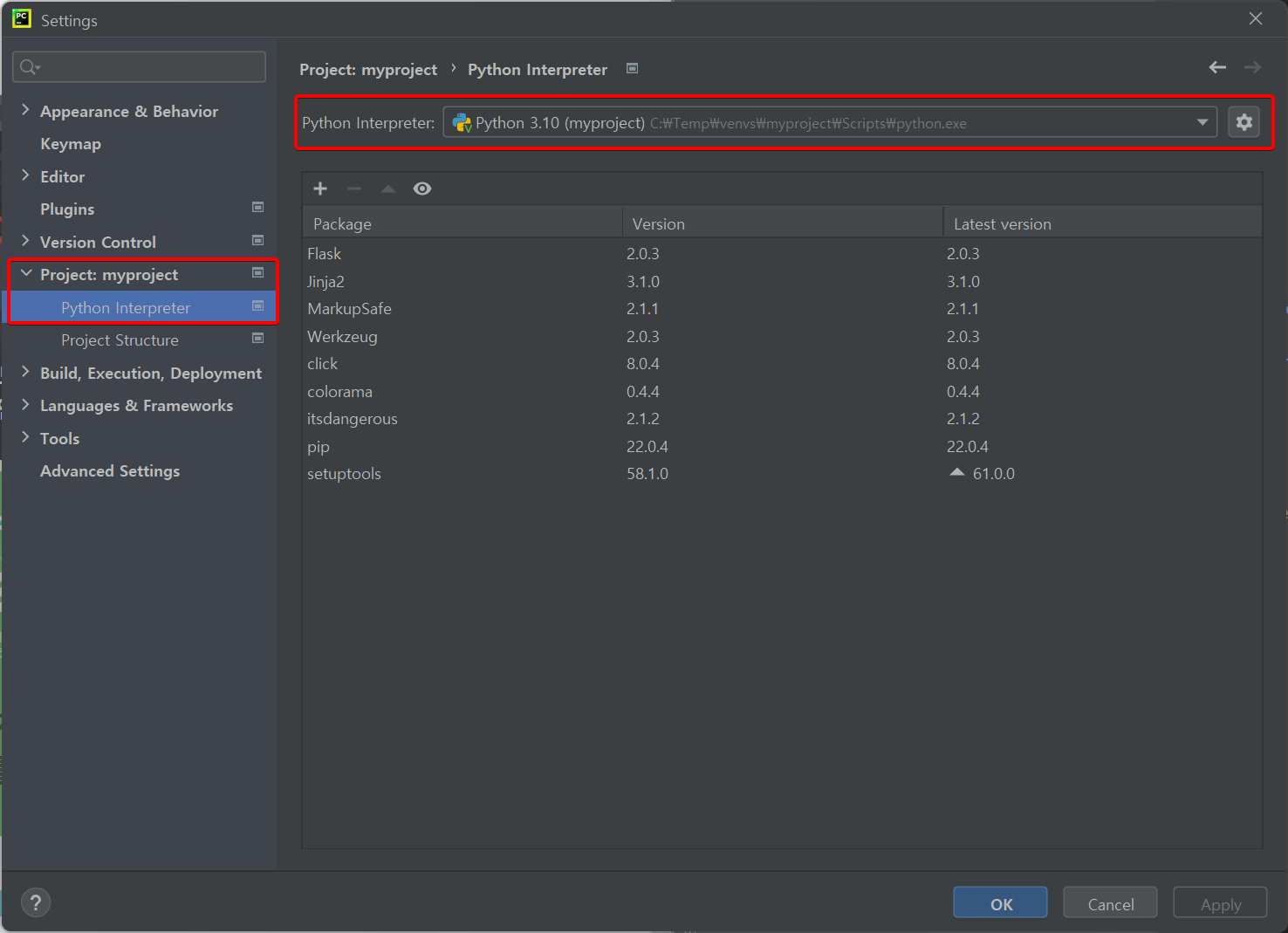Click in the settings search field
1288x933 pixels.
pyautogui.click(x=140, y=67)
